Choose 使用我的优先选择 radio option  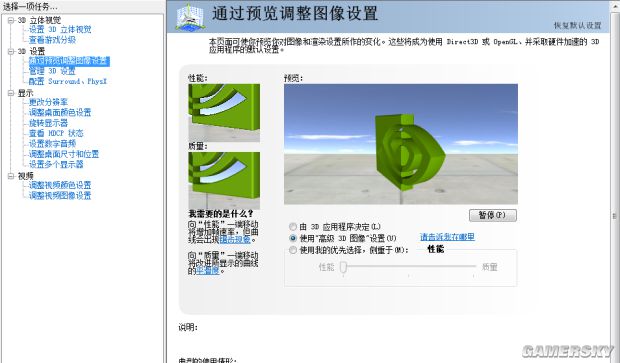pyautogui.click(x=293, y=250)
